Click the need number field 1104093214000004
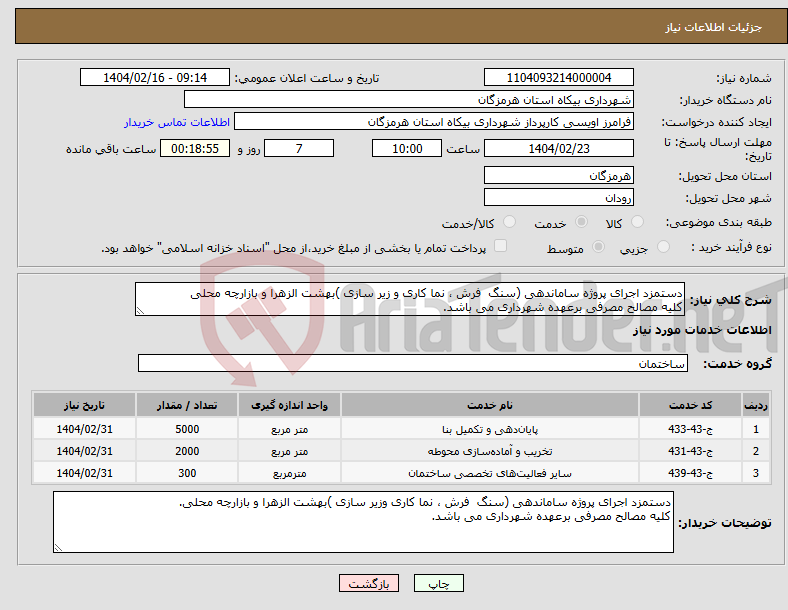Screen dimensions: 788x610 [558, 78]
